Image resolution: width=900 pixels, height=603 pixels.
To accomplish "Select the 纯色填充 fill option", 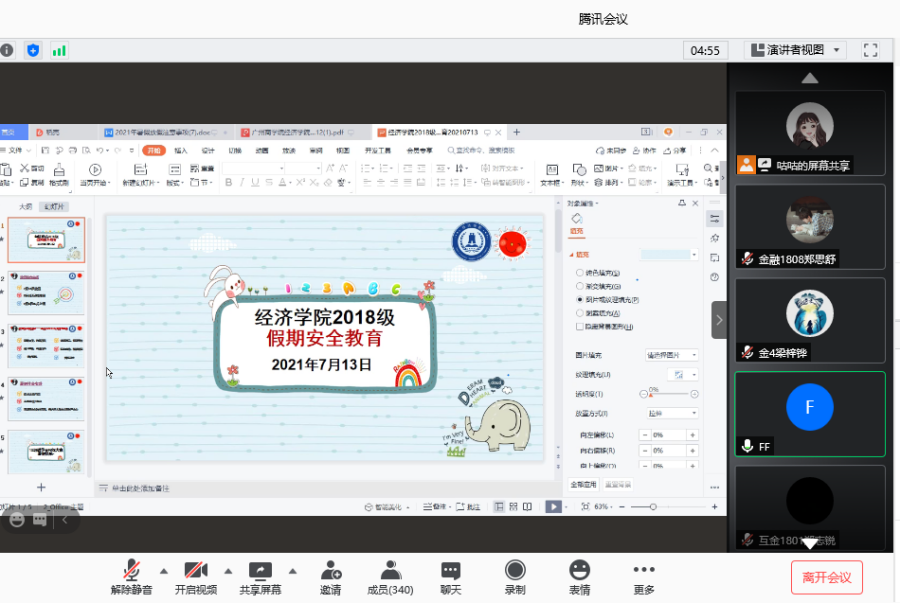I will pyautogui.click(x=579, y=273).
